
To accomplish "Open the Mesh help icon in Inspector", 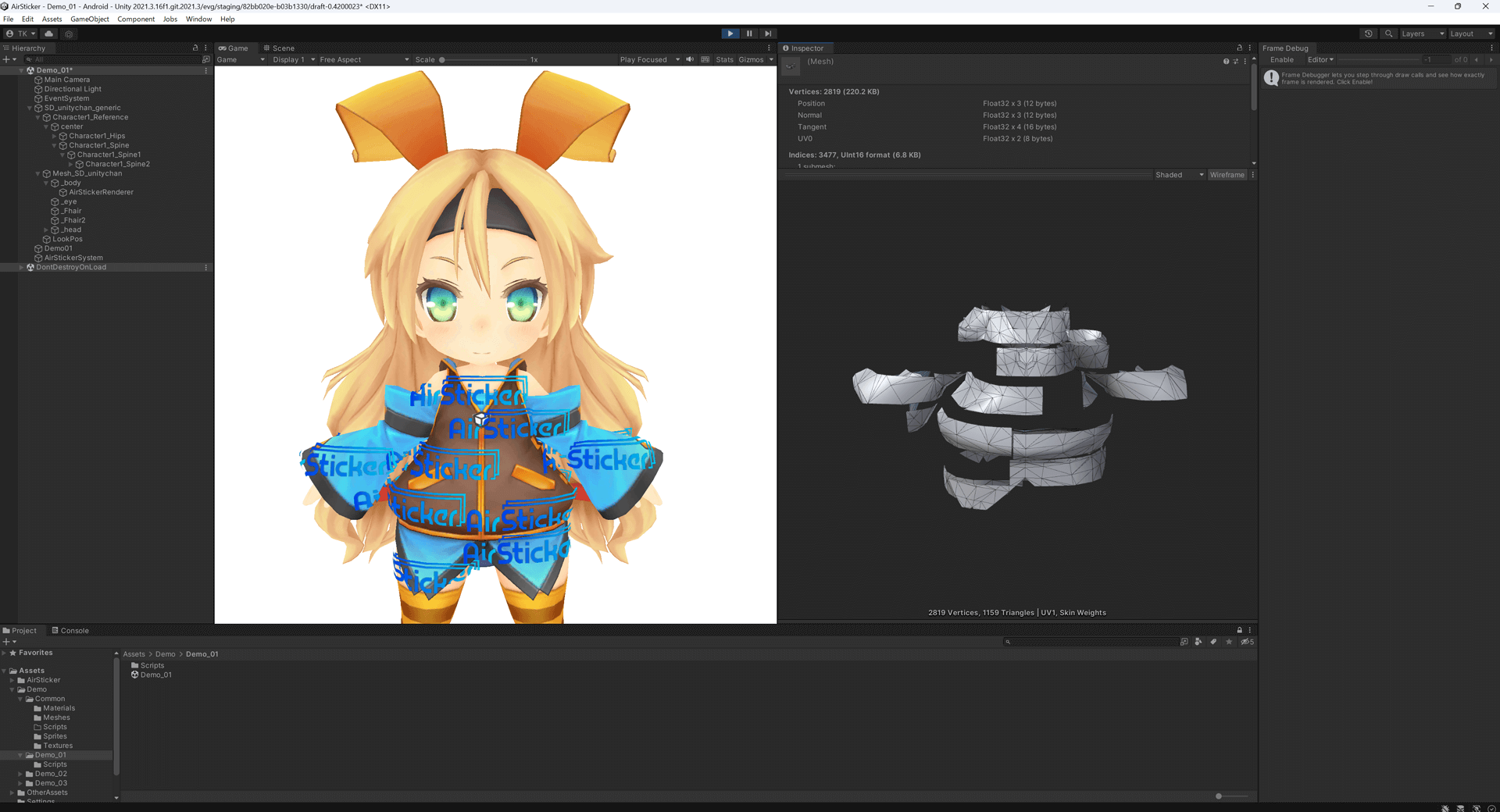I will point(1226,61).
